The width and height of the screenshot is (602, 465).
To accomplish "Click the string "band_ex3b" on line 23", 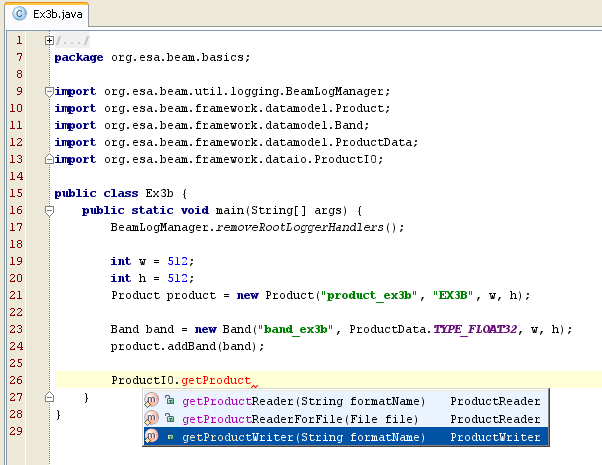I will tap(295, 329).
